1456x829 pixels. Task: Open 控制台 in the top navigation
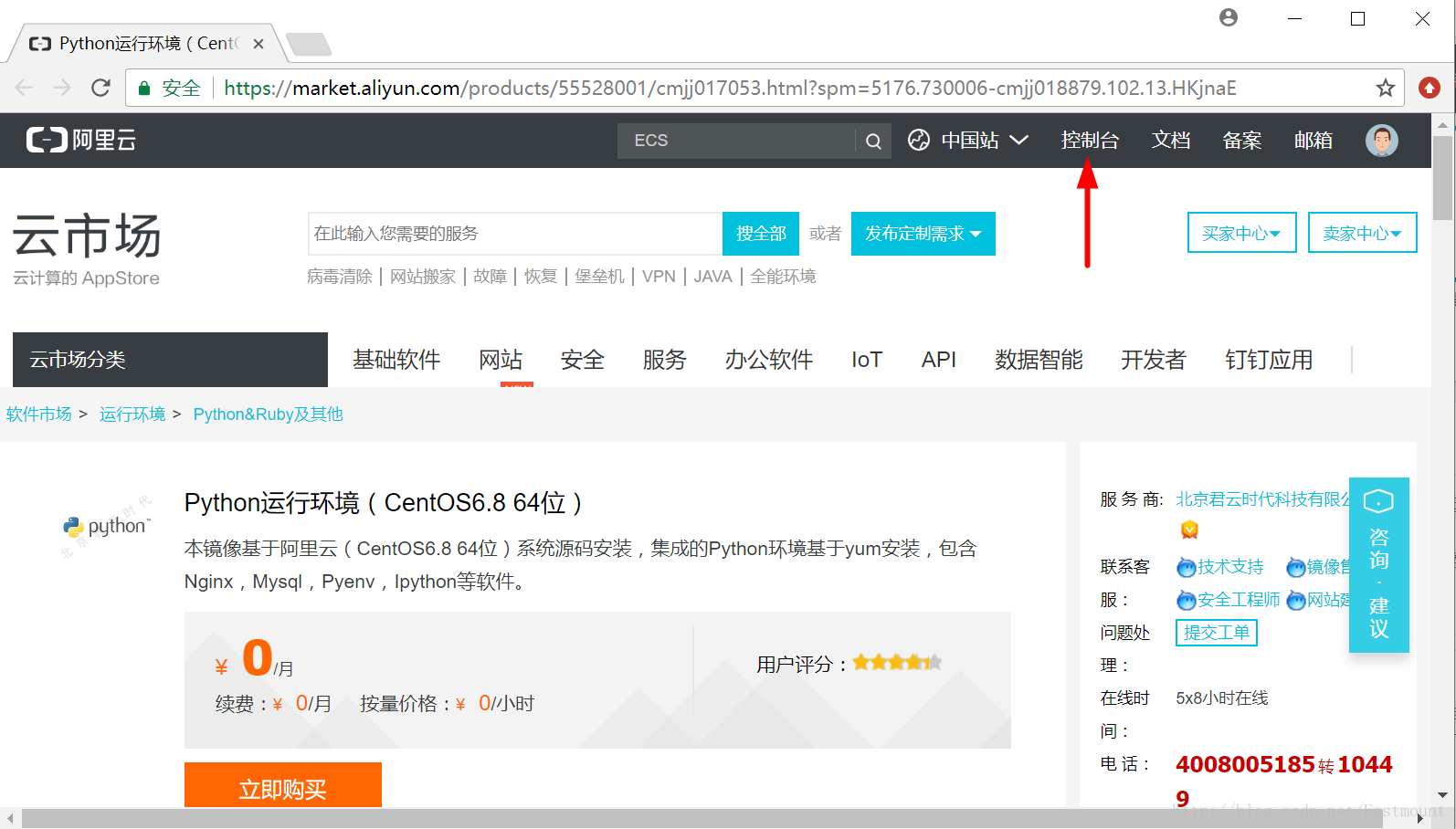click(1089, 140)
